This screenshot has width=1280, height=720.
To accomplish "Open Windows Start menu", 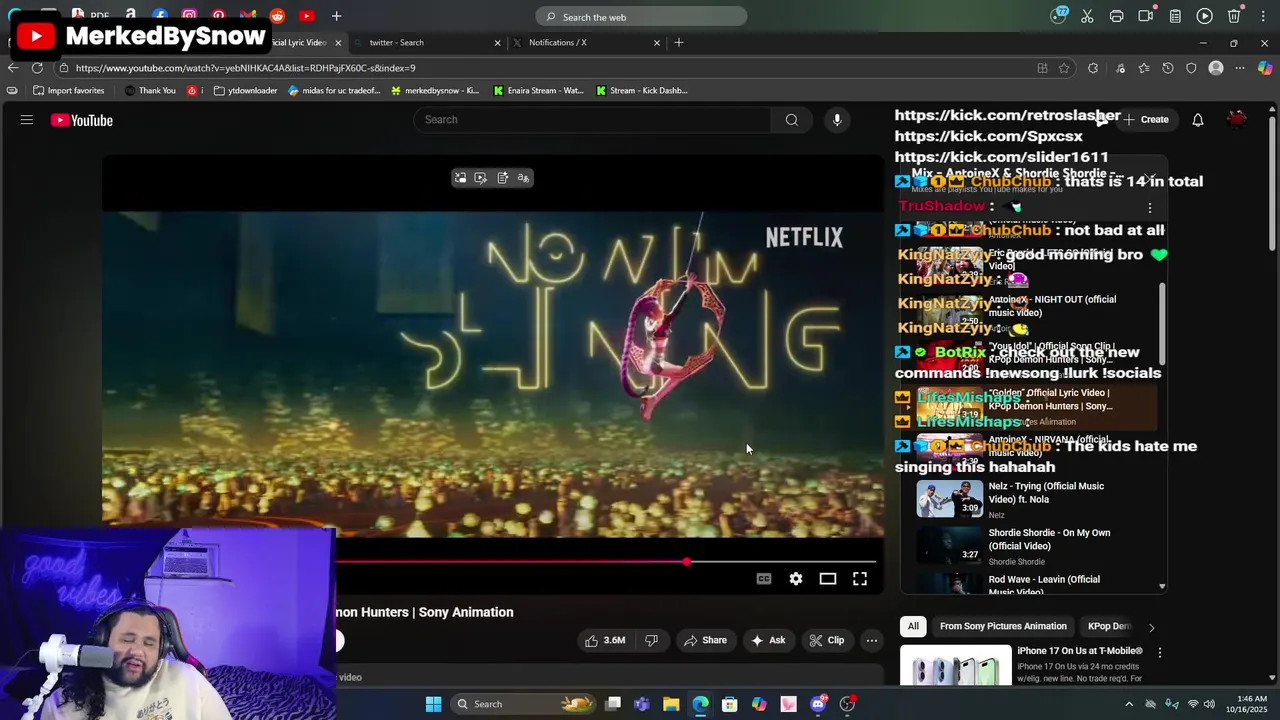I will (433, 704).
